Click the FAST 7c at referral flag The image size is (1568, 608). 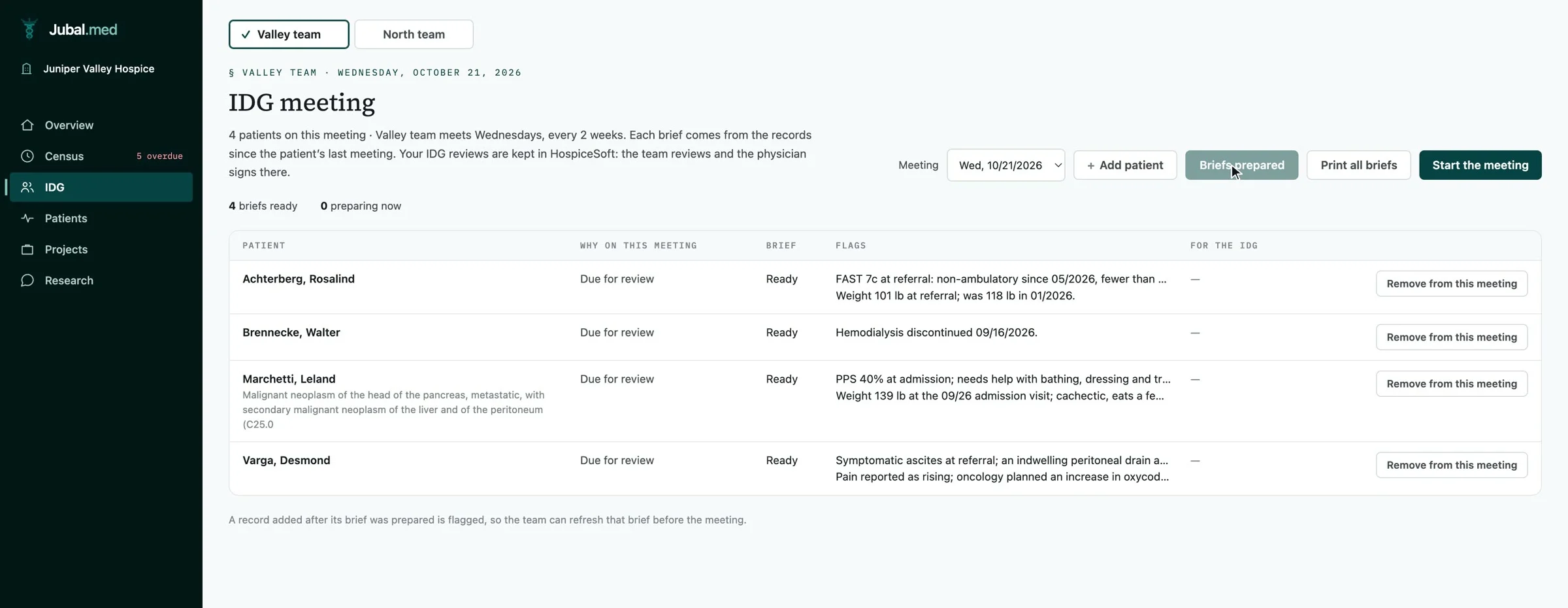(x=1001, y=279)
